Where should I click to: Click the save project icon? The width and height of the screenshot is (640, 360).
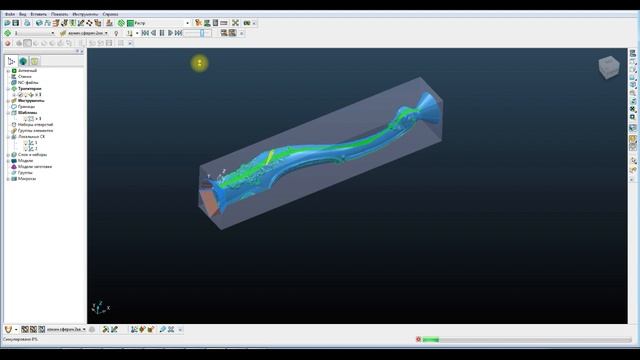click(x=16, y=23)
